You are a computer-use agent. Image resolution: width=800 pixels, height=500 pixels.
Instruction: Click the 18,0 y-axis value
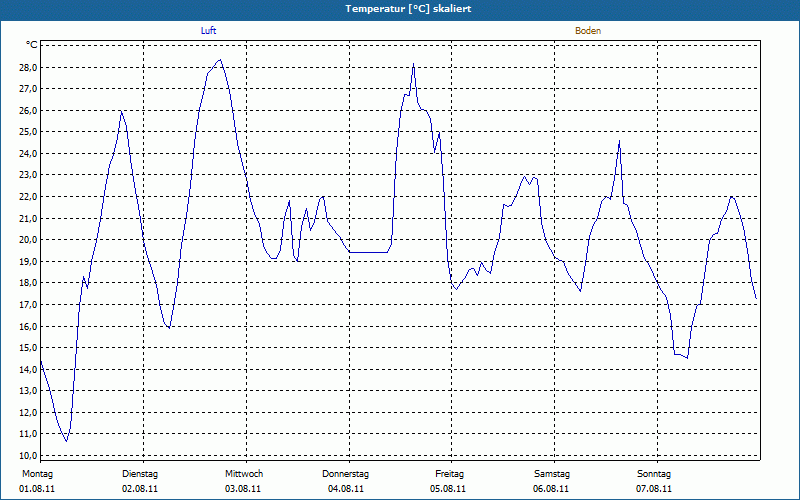28,283
